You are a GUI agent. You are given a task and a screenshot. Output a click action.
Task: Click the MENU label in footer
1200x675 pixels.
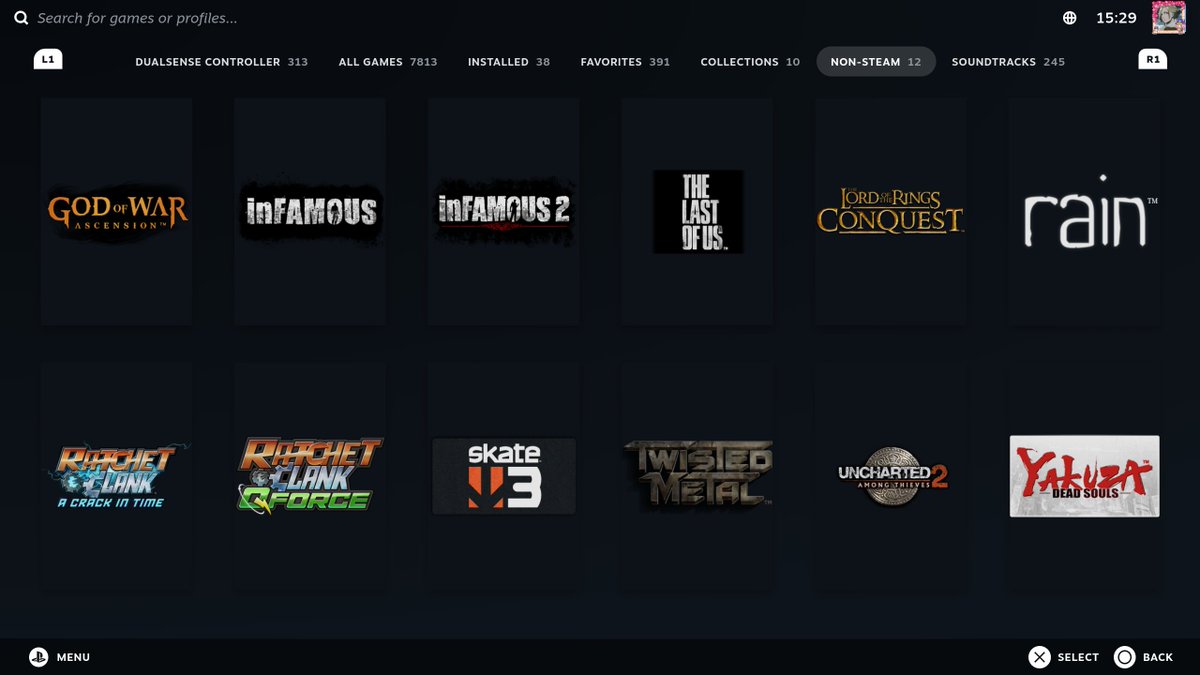click(x=73, y=657)
